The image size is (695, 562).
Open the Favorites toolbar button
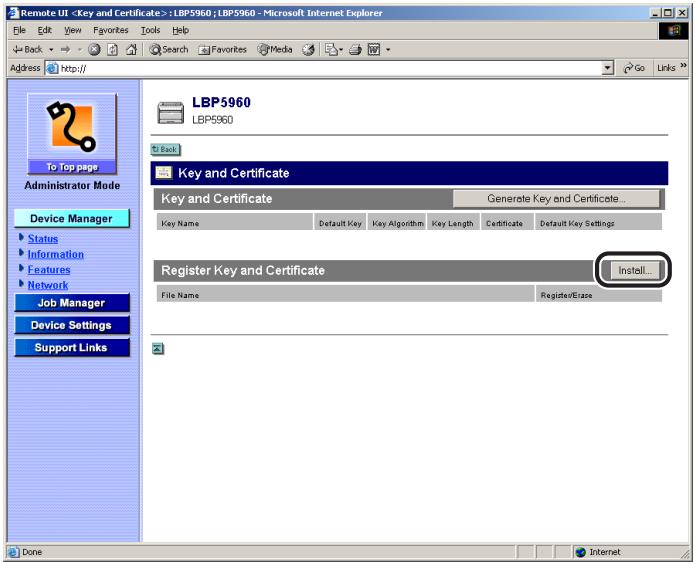point(223,50)
